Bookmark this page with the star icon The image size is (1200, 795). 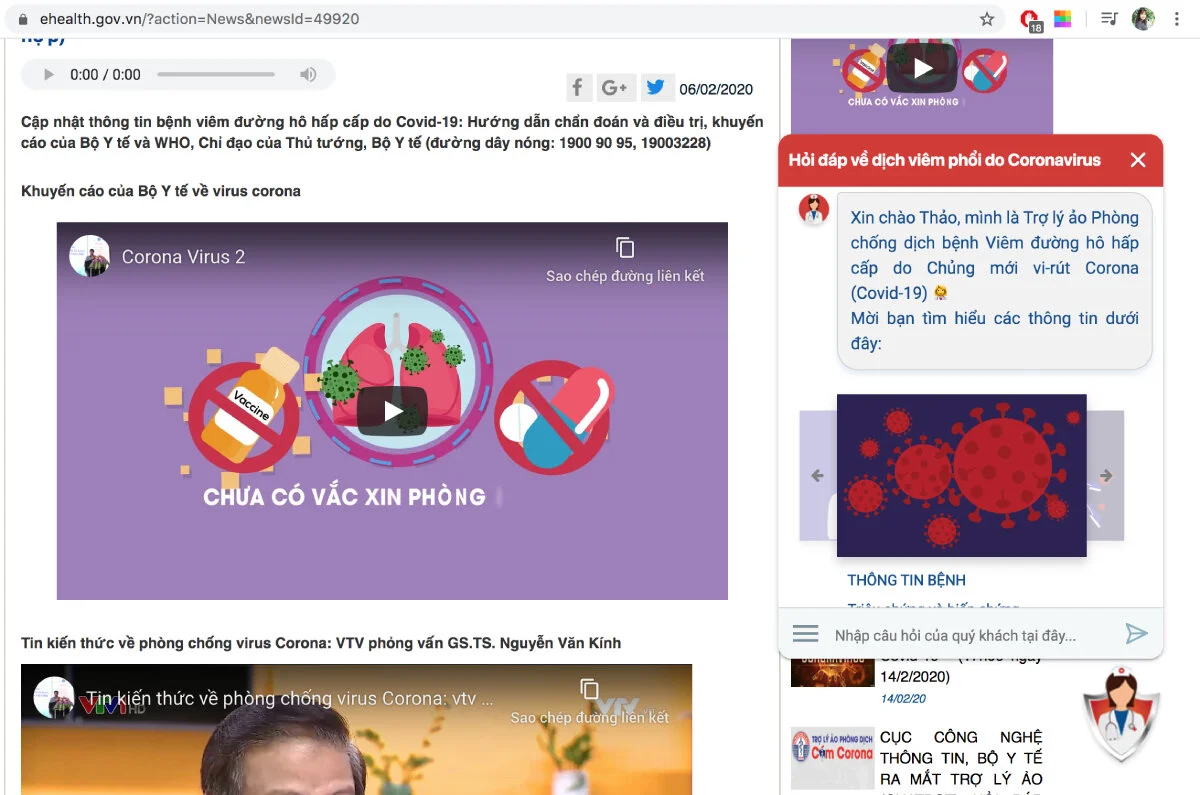click(x=987, y=19)
